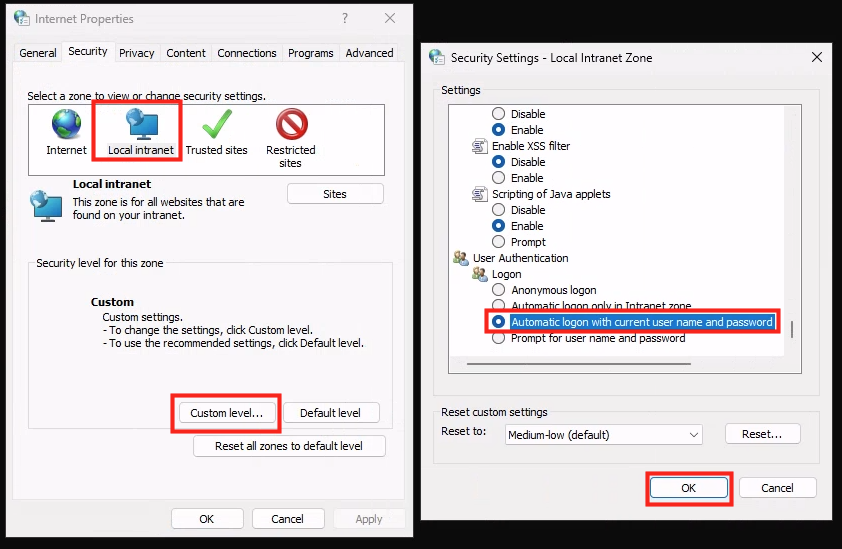Click the Scripting of Java applets icon
Viewport: 842px width, 549px height.
[x=479, y=194]
